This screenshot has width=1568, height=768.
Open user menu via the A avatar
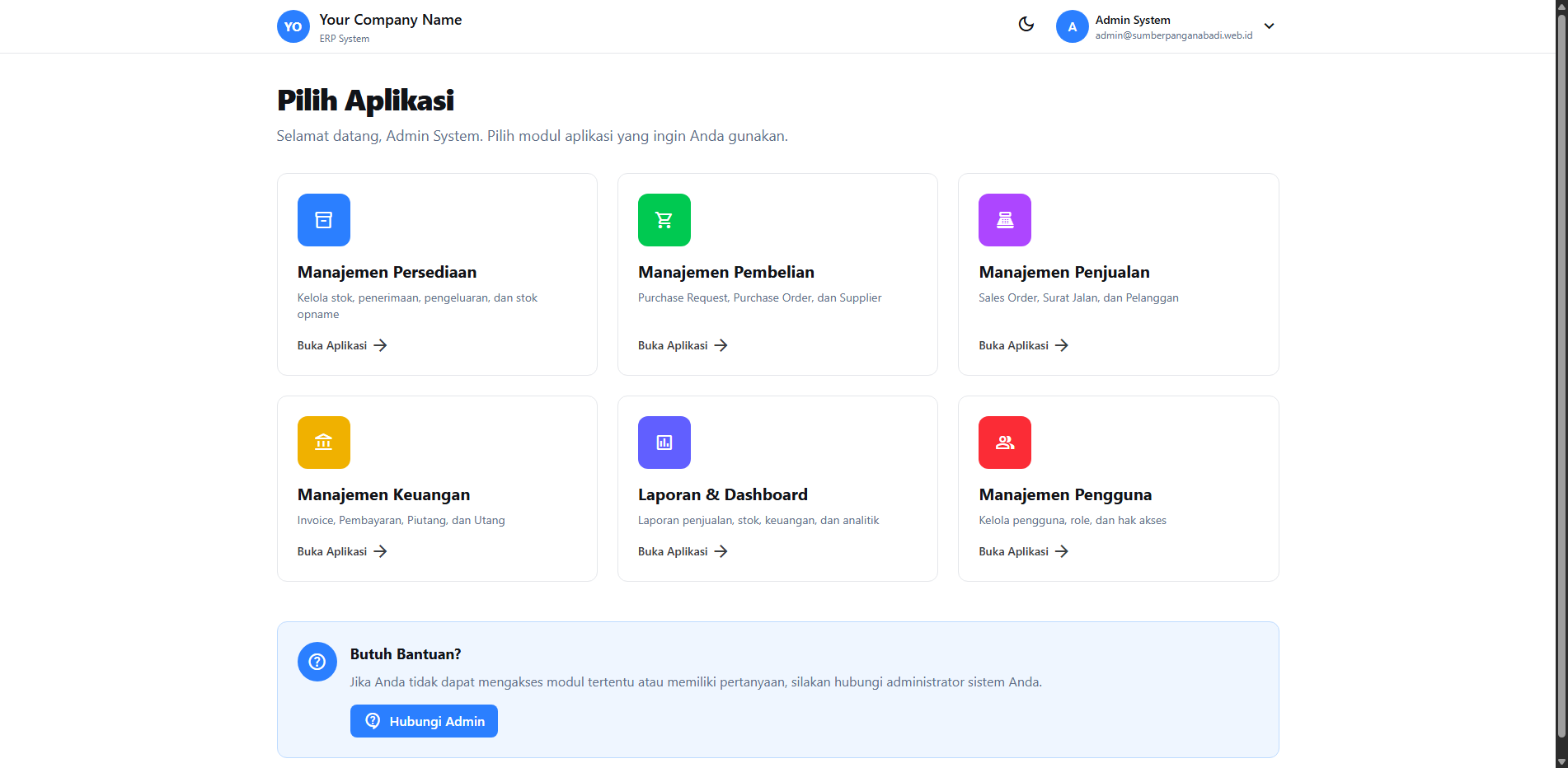click(x=1072, y=26)
